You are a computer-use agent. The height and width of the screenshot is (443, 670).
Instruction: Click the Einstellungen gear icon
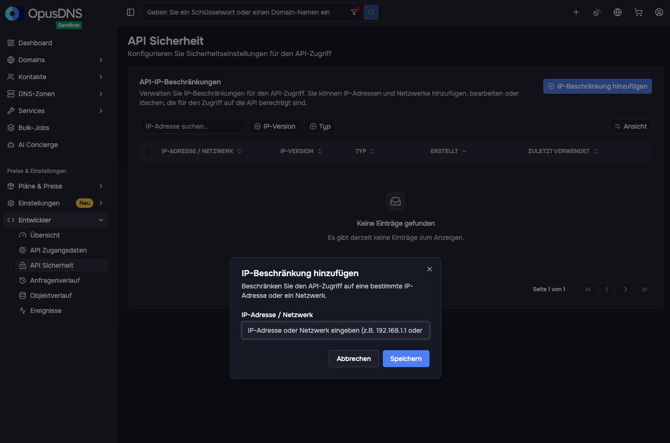[x=11, y=203]
